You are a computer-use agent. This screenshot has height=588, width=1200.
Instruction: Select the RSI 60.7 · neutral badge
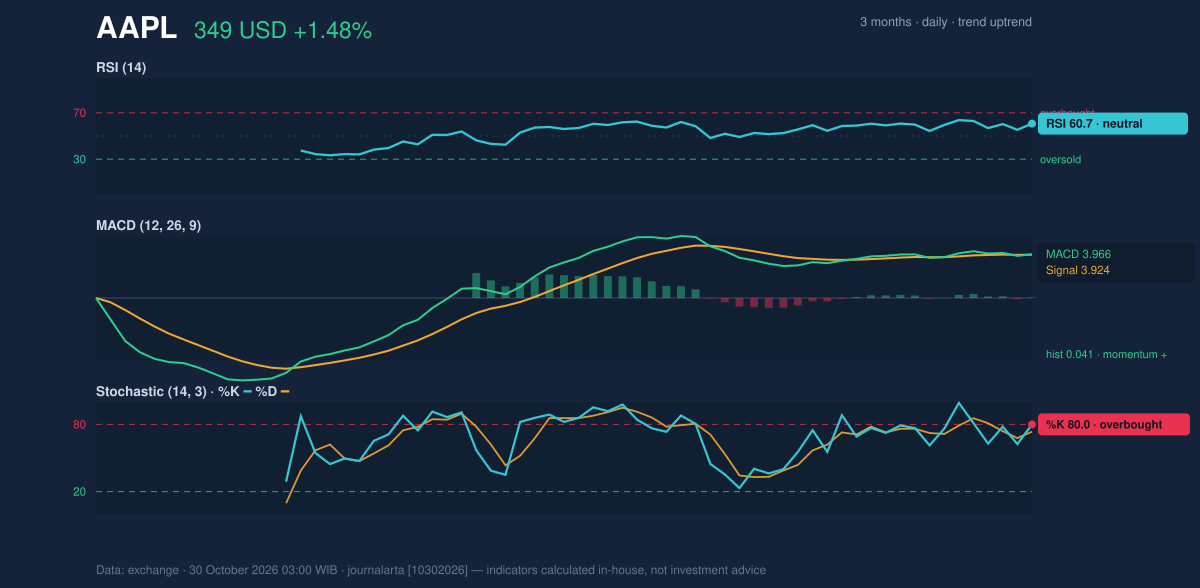pyautogui.click(x=1113, y=124)
